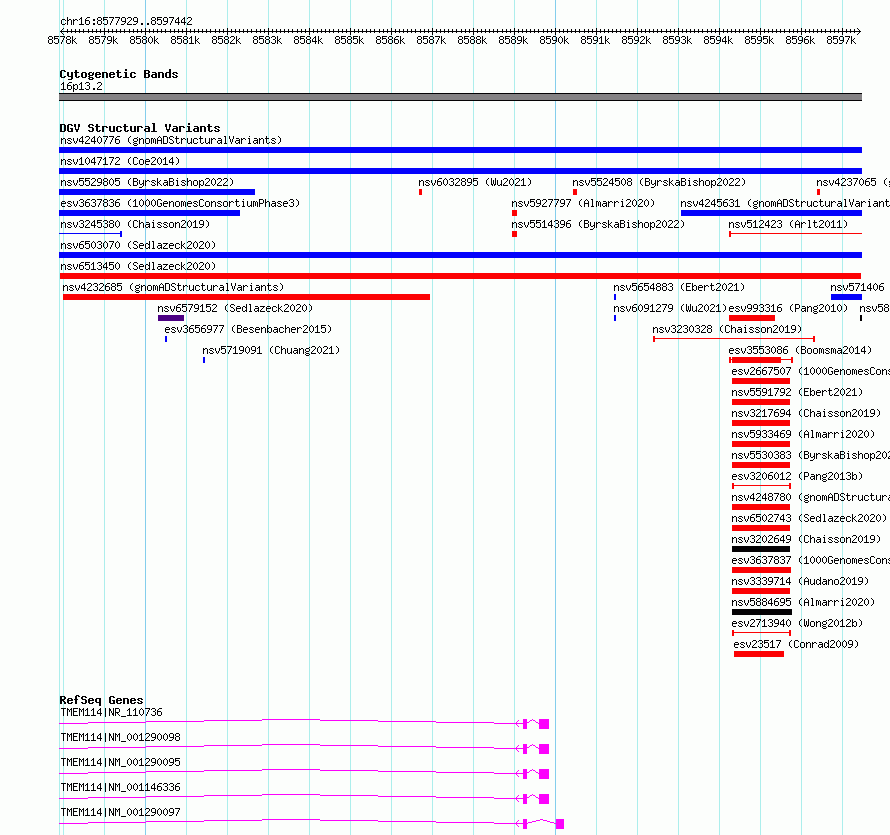Click TMEM114|NM_001290095 transcript label
The height and width of the screenshot is (835, 890).
pos(120,762)
